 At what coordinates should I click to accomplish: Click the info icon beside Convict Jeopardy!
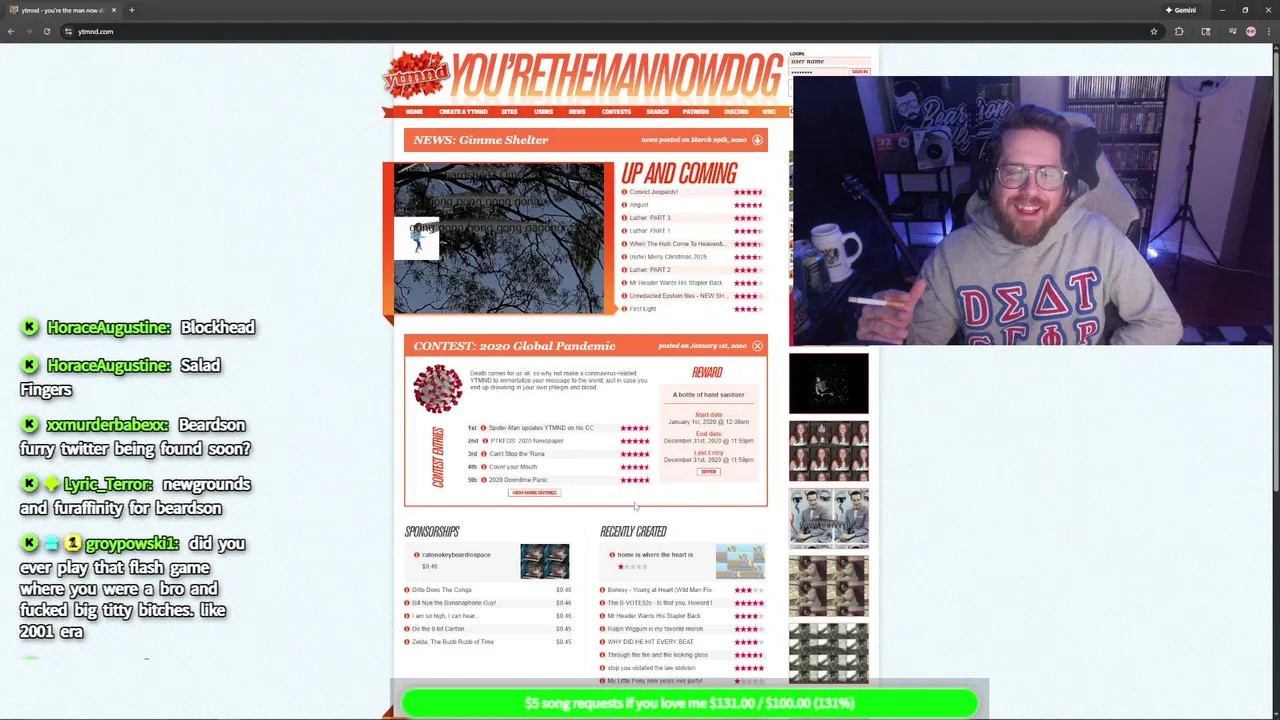[x=624, y=192]
